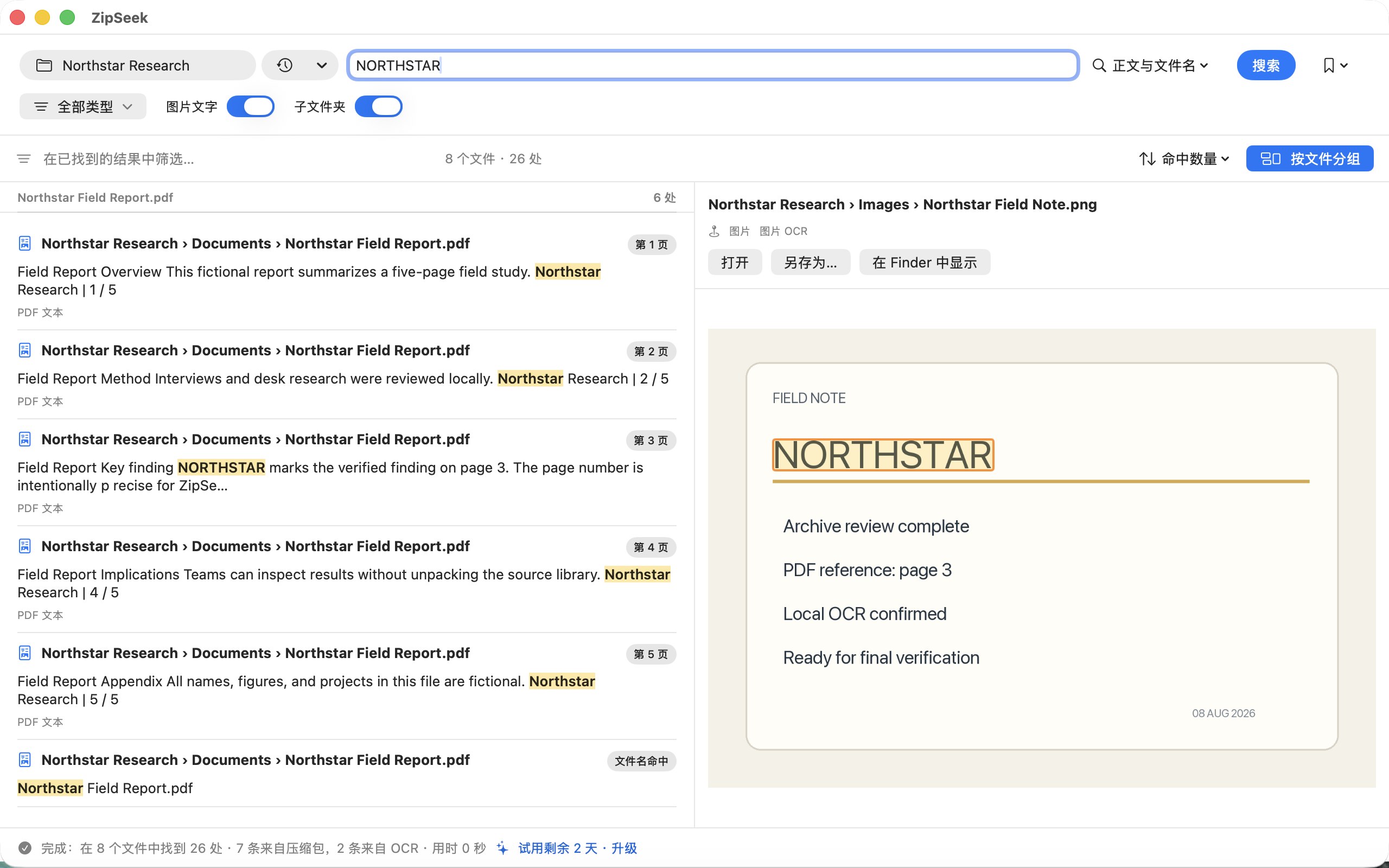The height and width of the screenshot is (868, 1389).
Task: Toggle the 图片文字 OCR switch
Action: click(250, 107)
